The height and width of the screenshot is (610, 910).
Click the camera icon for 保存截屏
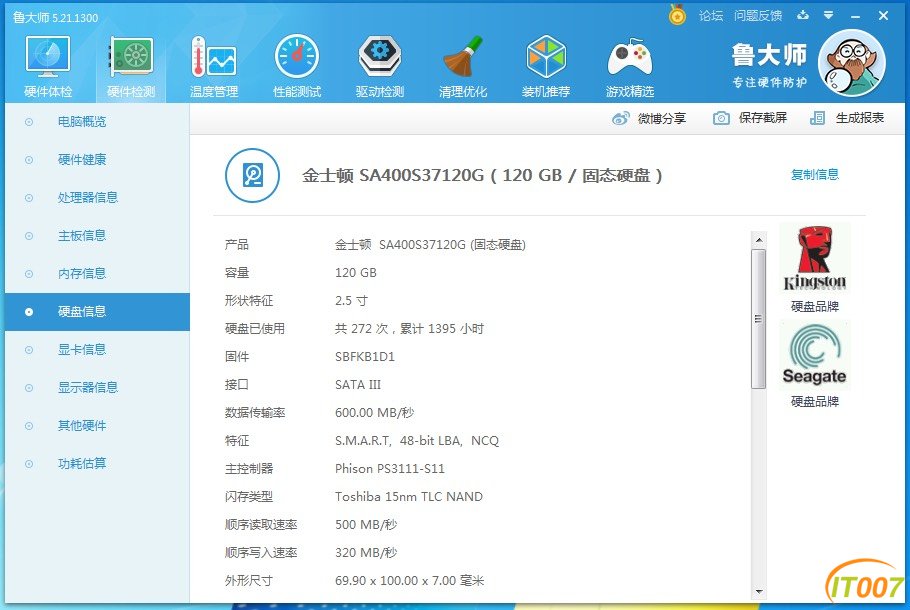tap(721, 118)
